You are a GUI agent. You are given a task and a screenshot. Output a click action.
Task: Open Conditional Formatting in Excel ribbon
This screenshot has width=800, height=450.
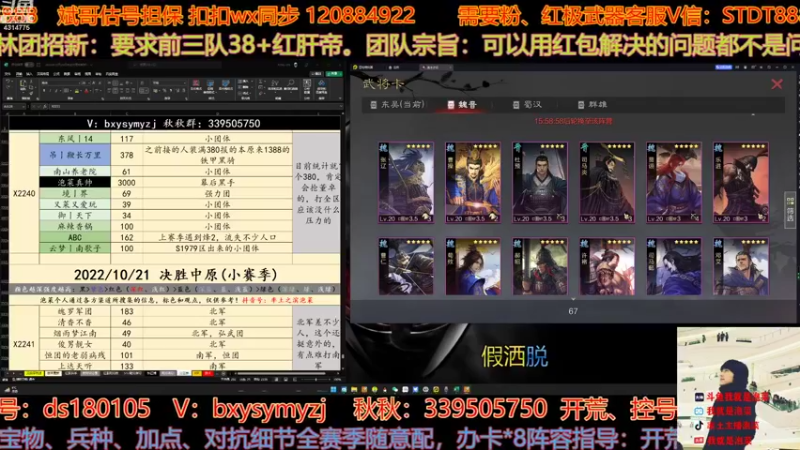coord(196,85)
